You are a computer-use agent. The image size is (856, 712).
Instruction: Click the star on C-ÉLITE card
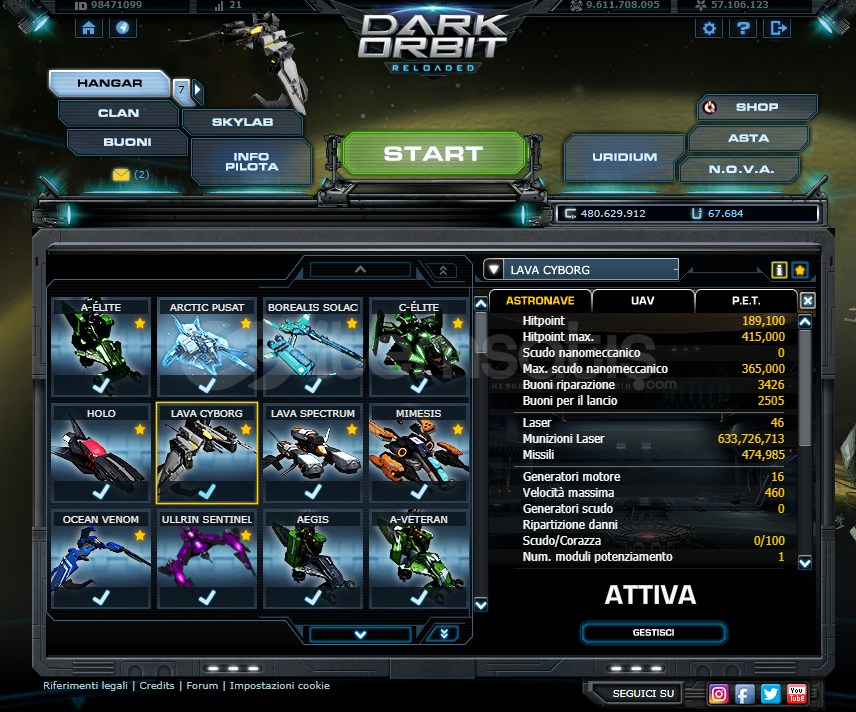click(457, 323)
